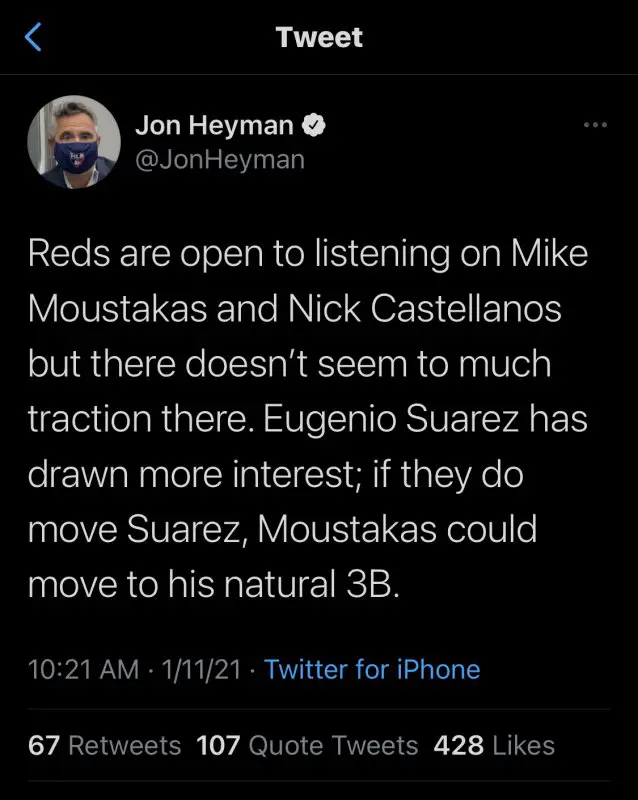Open the three-dot more options menu
638x800 pixels.
tap(595, 125)
